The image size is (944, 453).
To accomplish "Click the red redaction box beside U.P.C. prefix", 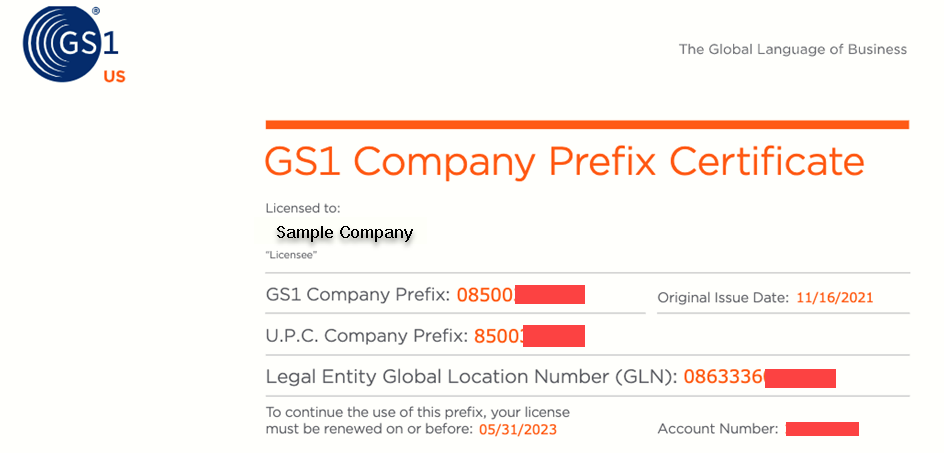I will point(553,336).
